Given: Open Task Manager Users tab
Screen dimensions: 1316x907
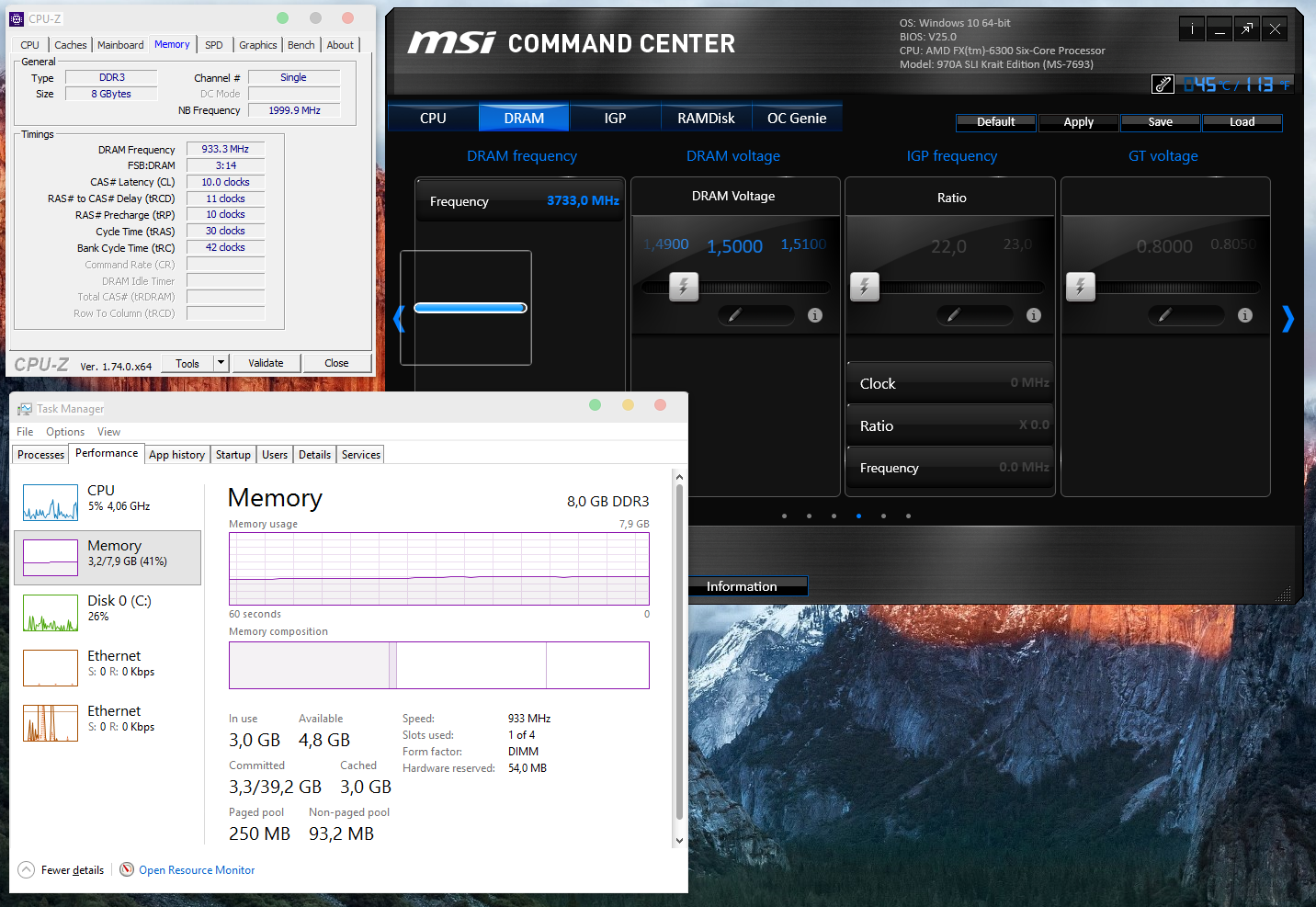Looking at the screenshot, I should click(x=275, y=455).
